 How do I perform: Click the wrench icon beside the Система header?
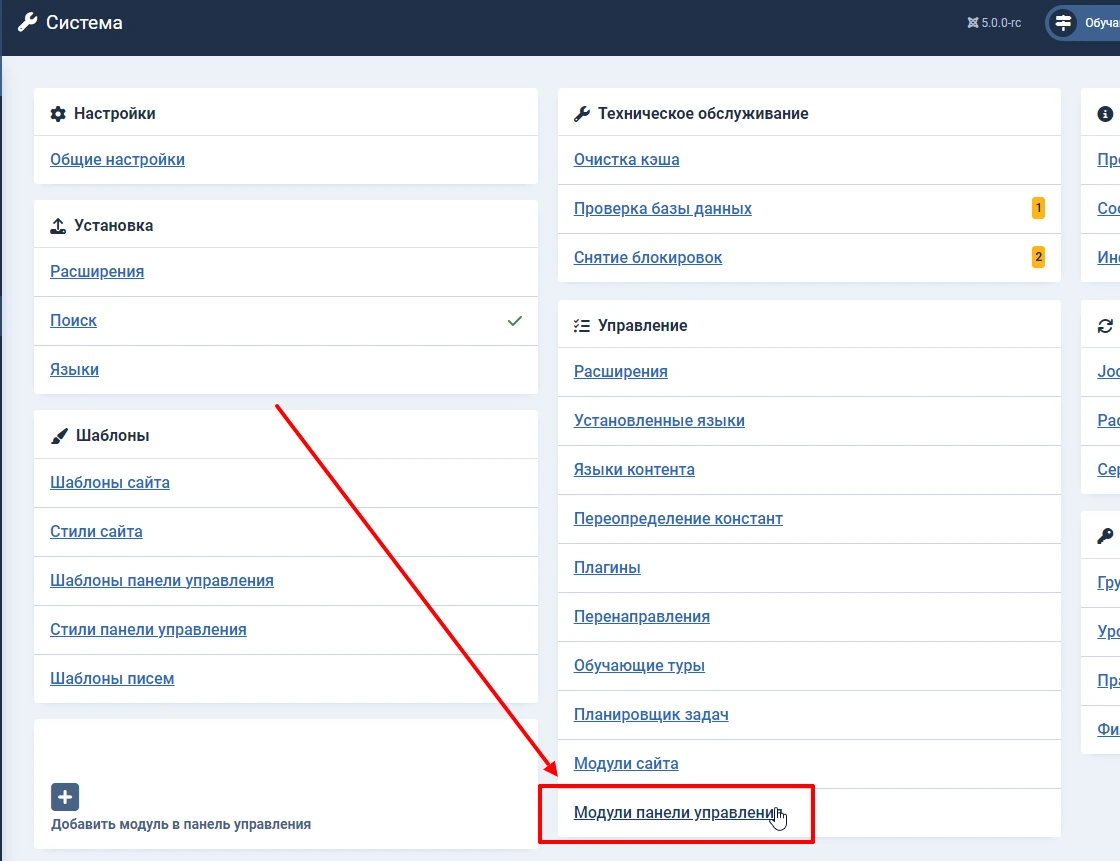(x=28, y=21)
